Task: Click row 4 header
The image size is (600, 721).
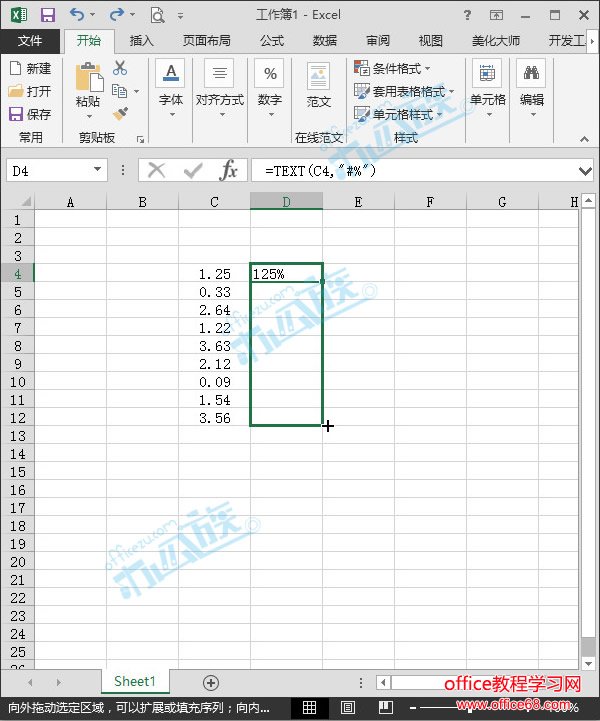Action: coord(17,274)
